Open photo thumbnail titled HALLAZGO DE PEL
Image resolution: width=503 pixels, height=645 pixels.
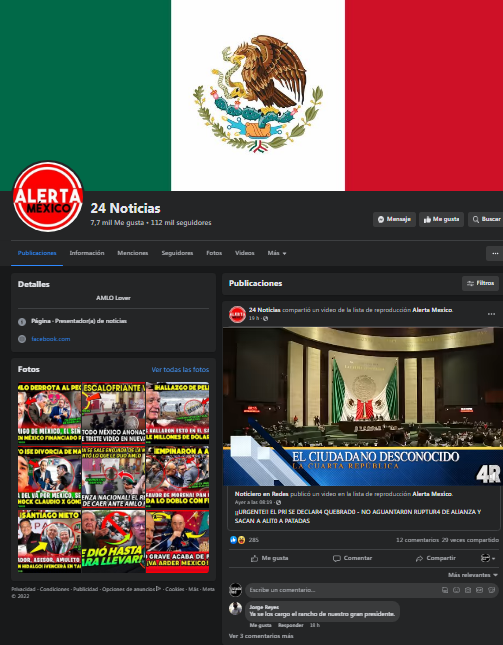coord(177,413)
